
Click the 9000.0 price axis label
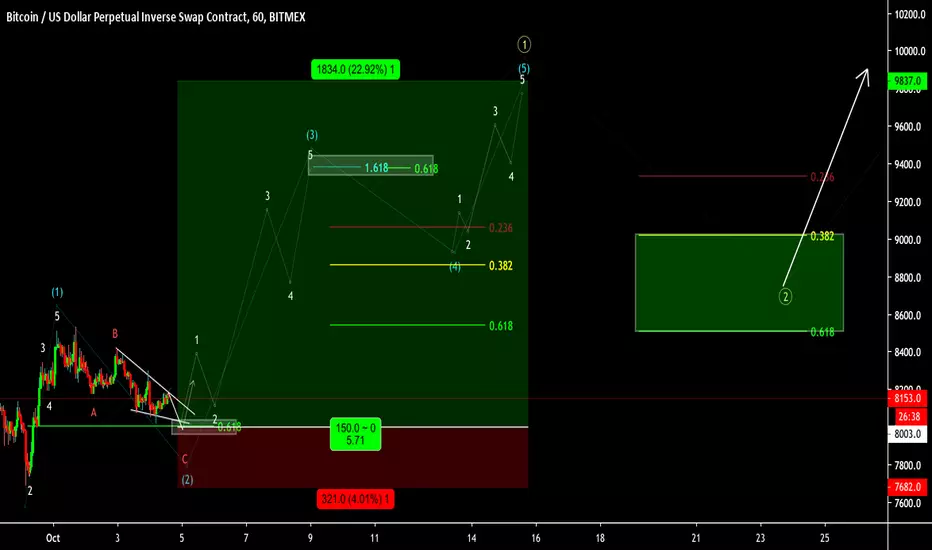click(909, 240)
